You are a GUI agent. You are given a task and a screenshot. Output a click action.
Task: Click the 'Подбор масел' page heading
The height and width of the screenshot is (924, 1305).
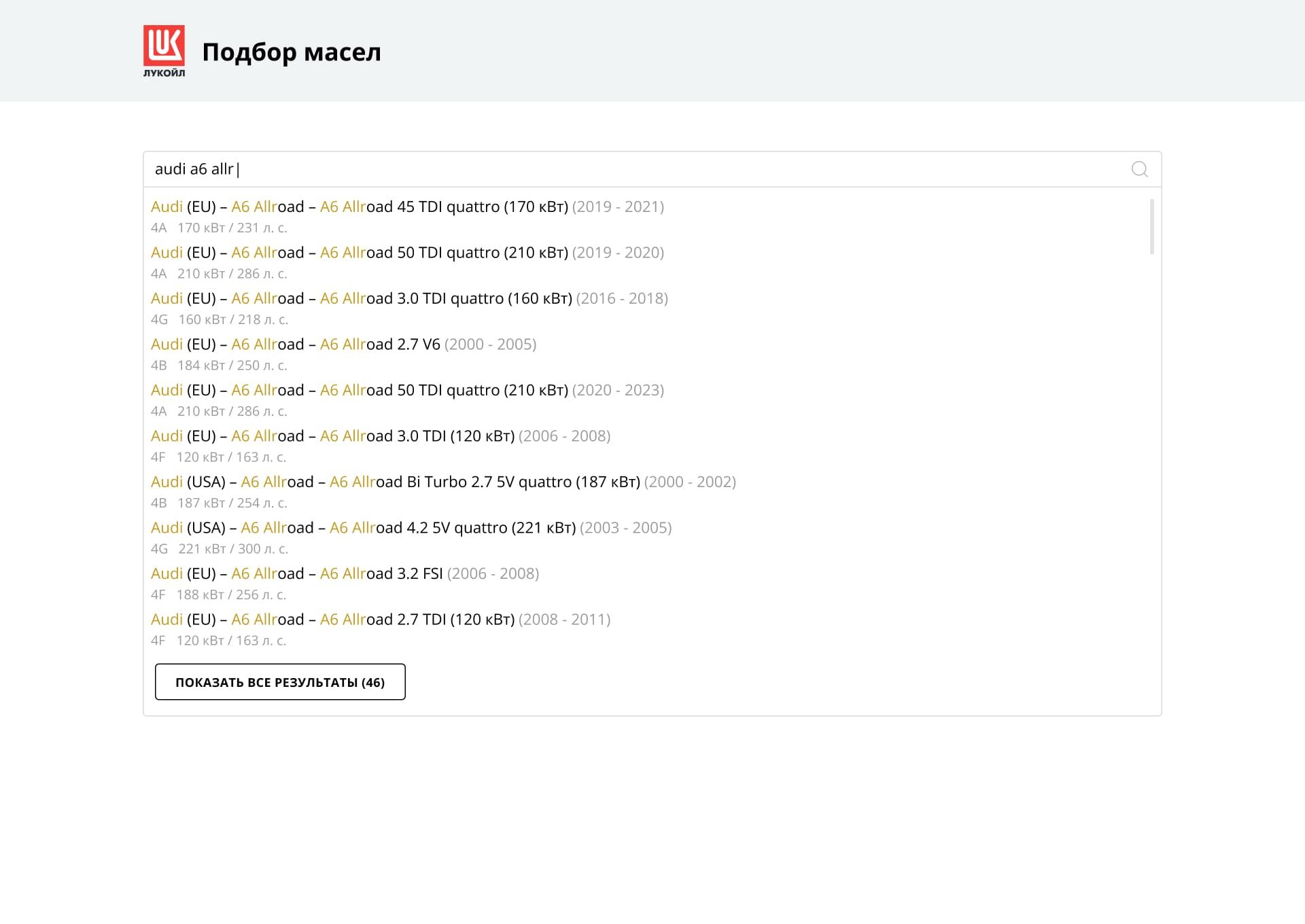coord(292,52)
